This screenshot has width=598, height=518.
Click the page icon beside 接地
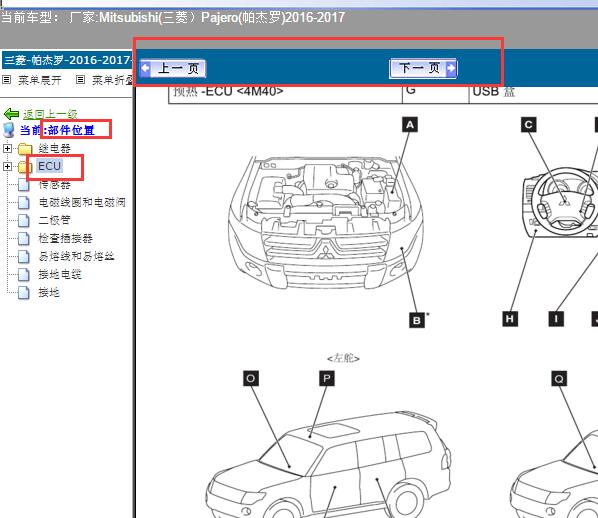coord(24,293)
